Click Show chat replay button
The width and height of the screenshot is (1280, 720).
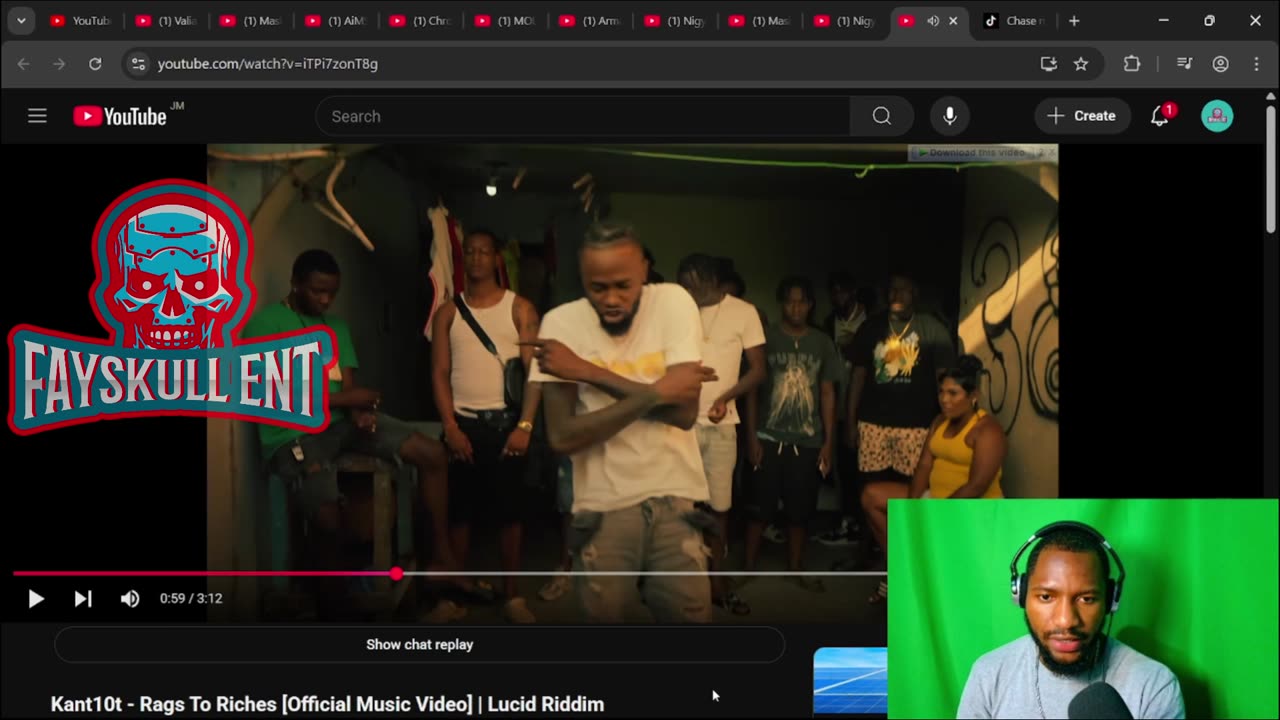pyautogui.click(x=419, y=645)
